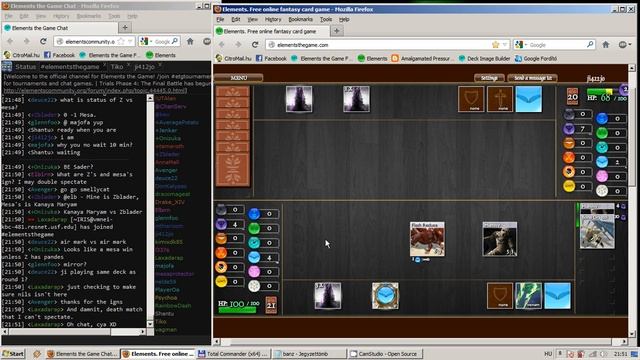Viewport: 640px width, 360px height.
Task: Reload the elementsthegame.com page
Action: coord(255,44)
